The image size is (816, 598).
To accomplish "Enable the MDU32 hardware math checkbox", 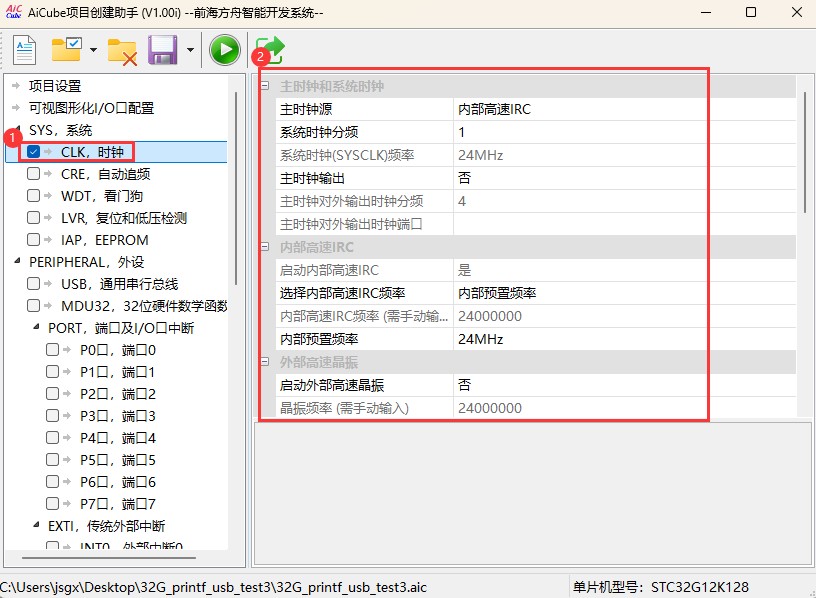I will [33, 305].
